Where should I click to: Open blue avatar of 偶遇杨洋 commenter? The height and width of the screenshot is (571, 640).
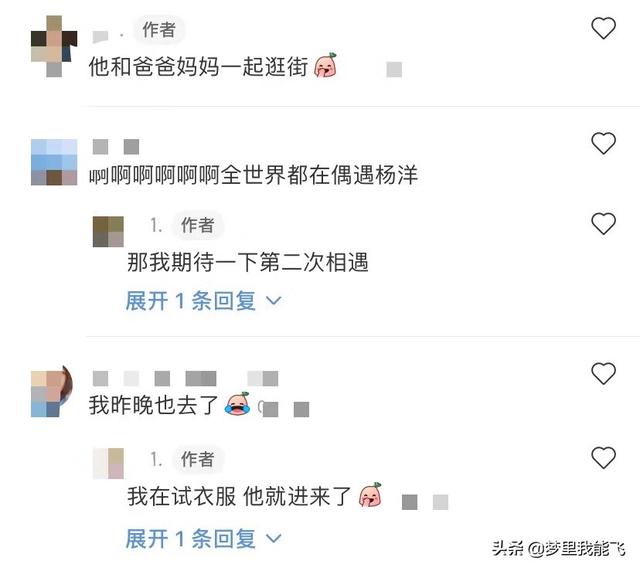pos(54,162)
